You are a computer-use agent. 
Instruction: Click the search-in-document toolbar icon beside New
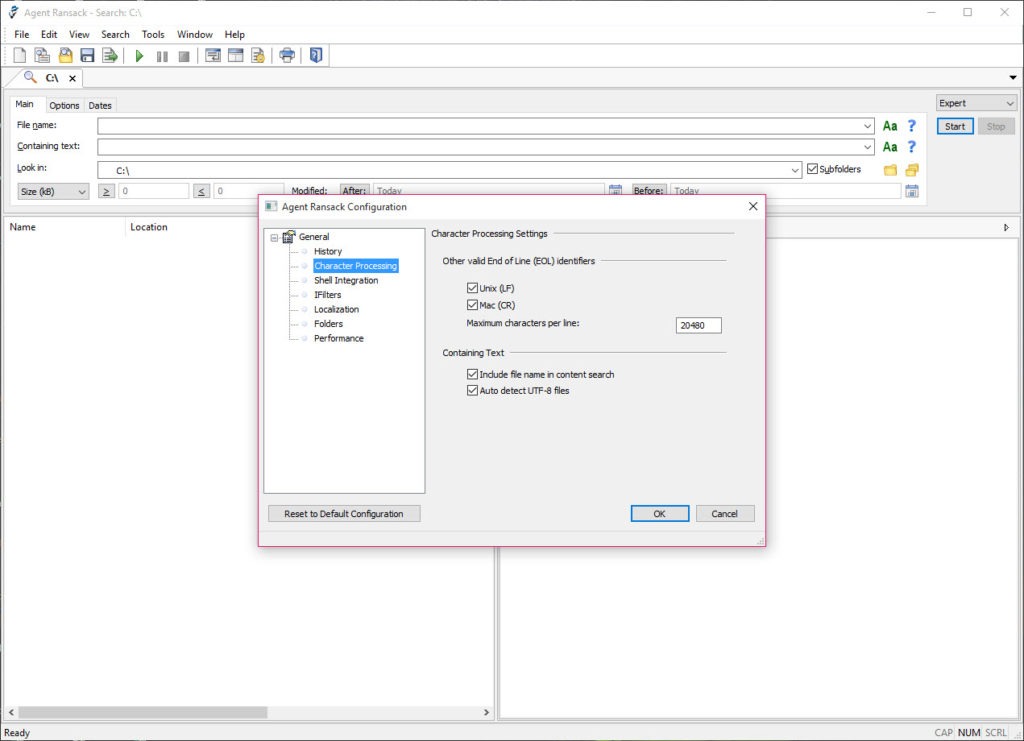tap(42, 55)
